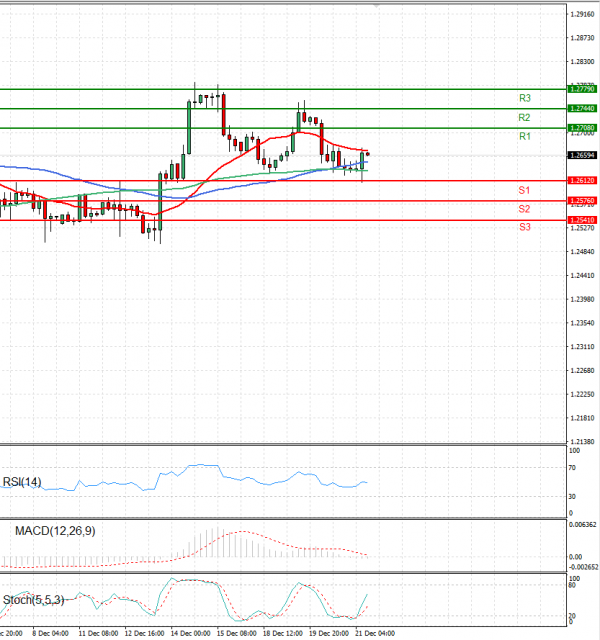600x640 pixels.
Task: Click the MACD 0.006362 scale value
Action: [x=582, y=525]
